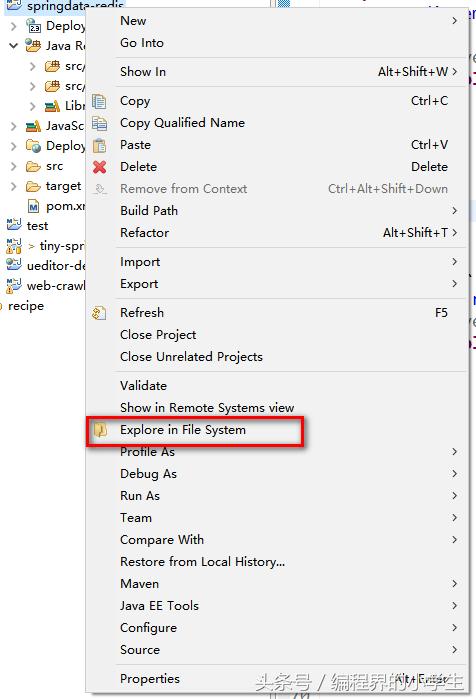Click the Explore in File System folder icon

pos(100,430)
